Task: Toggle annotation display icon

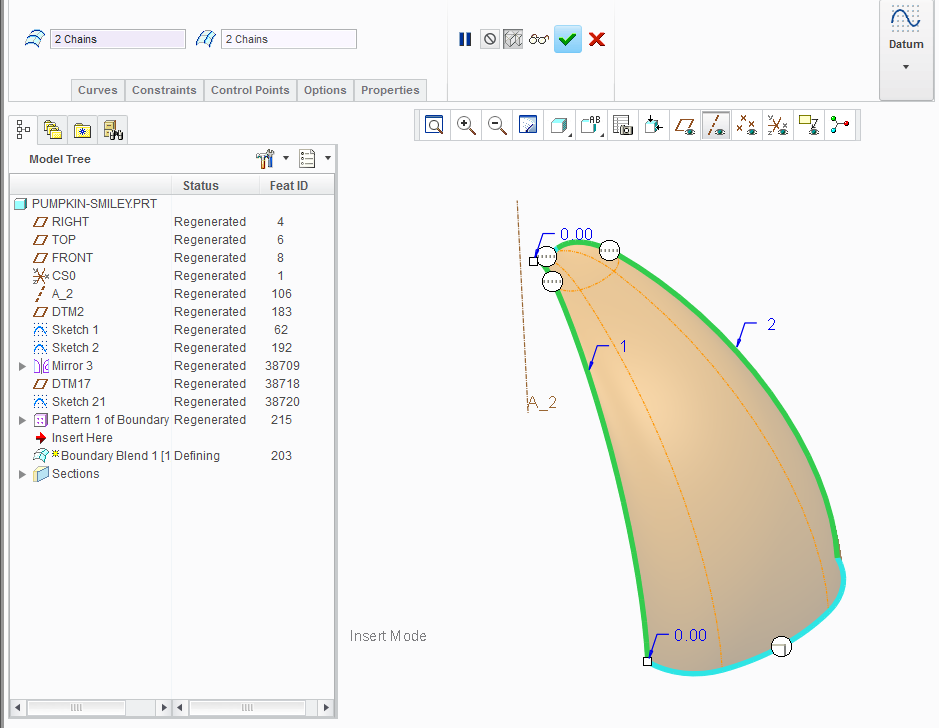Action: point(809,125)
